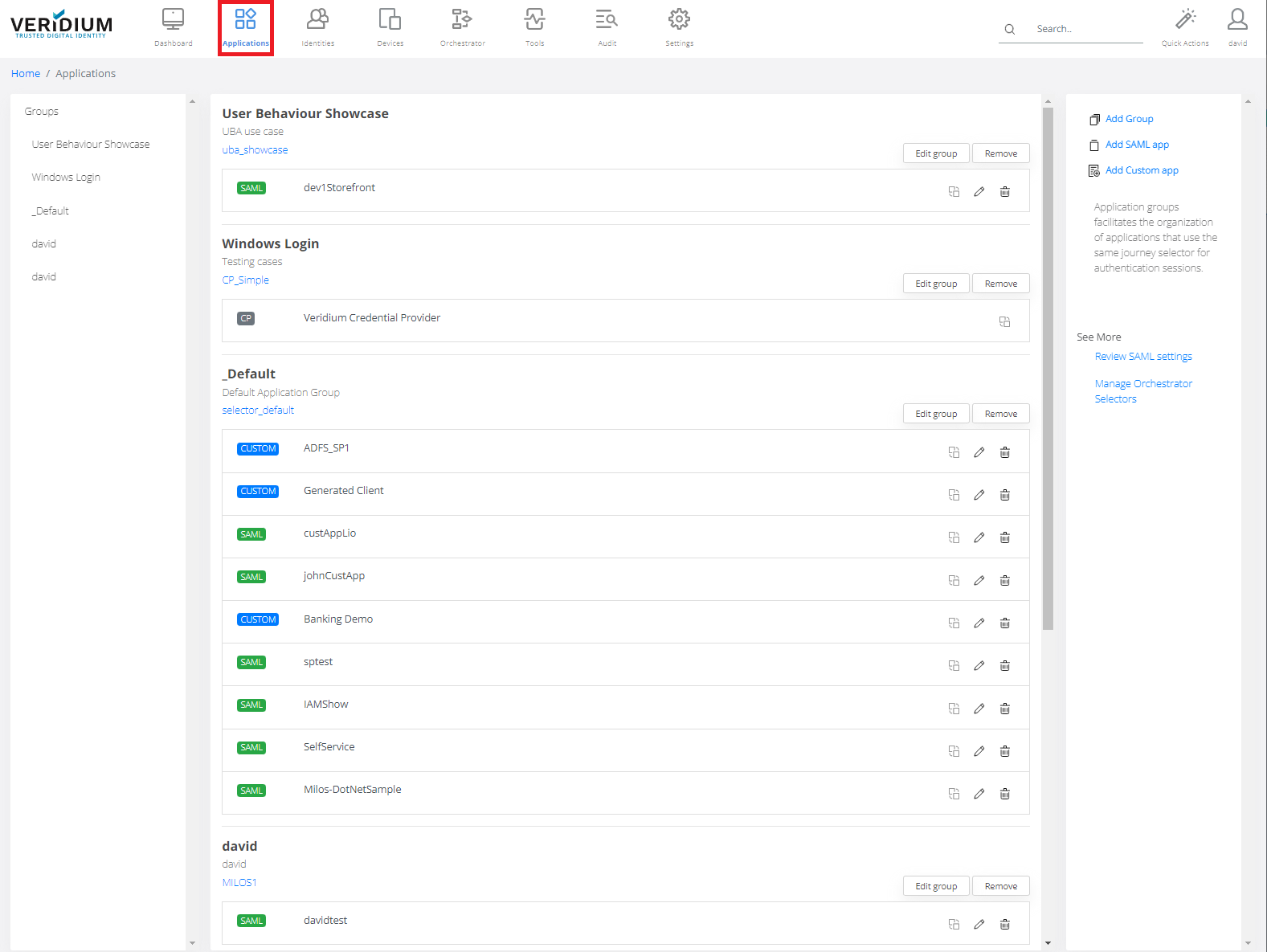Click Edit group for Windows Login

pos(936,284)
